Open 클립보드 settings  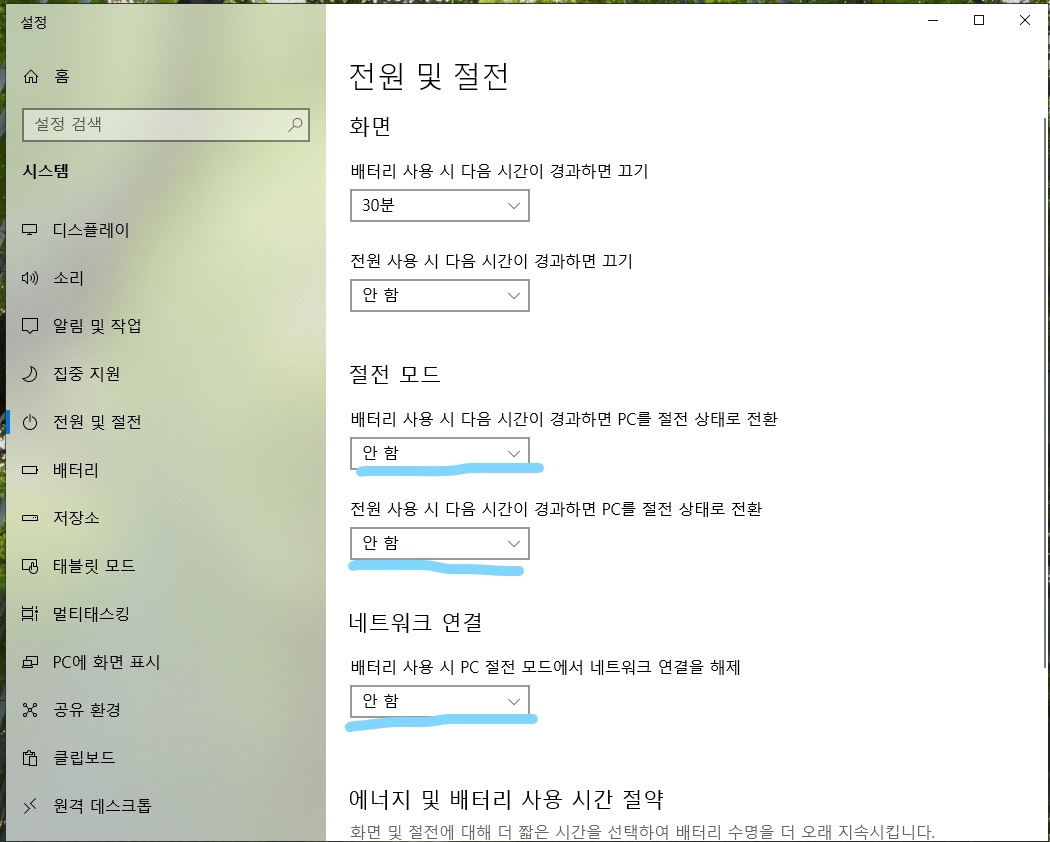(165, 758)
